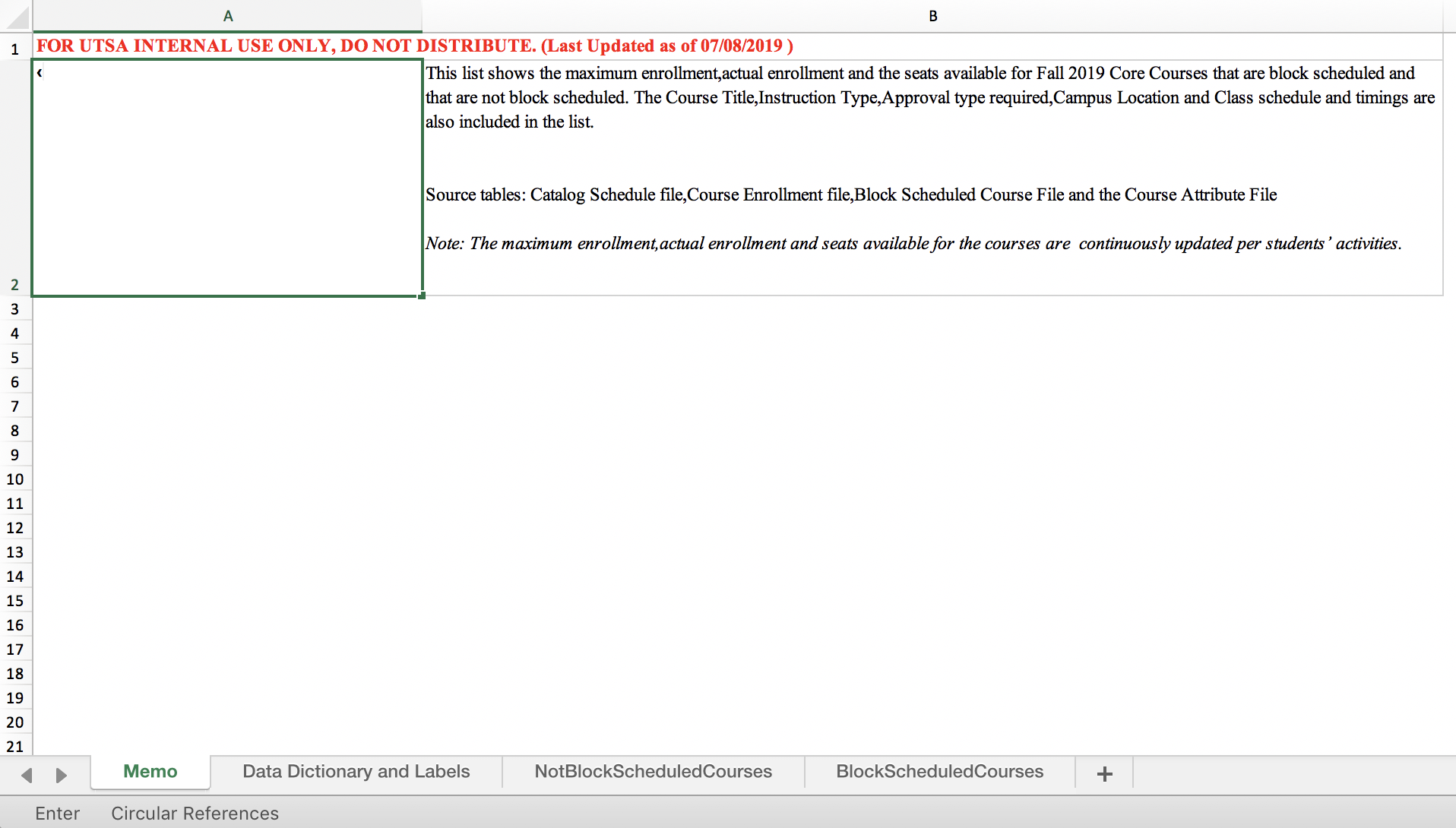Select row 2 by its row number

click(15, 285)
